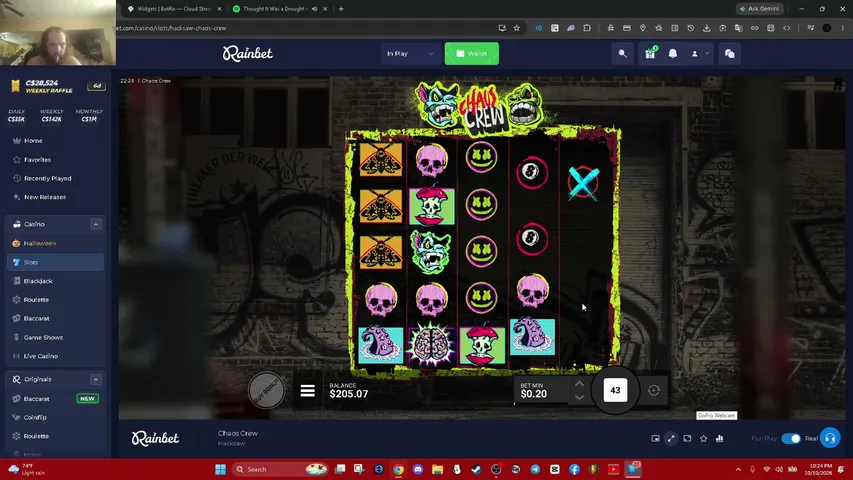Image resolution: width=853 pixels, height=480 pixels.
Task: Open the rewards gift box icon
Action: point(650,53)
